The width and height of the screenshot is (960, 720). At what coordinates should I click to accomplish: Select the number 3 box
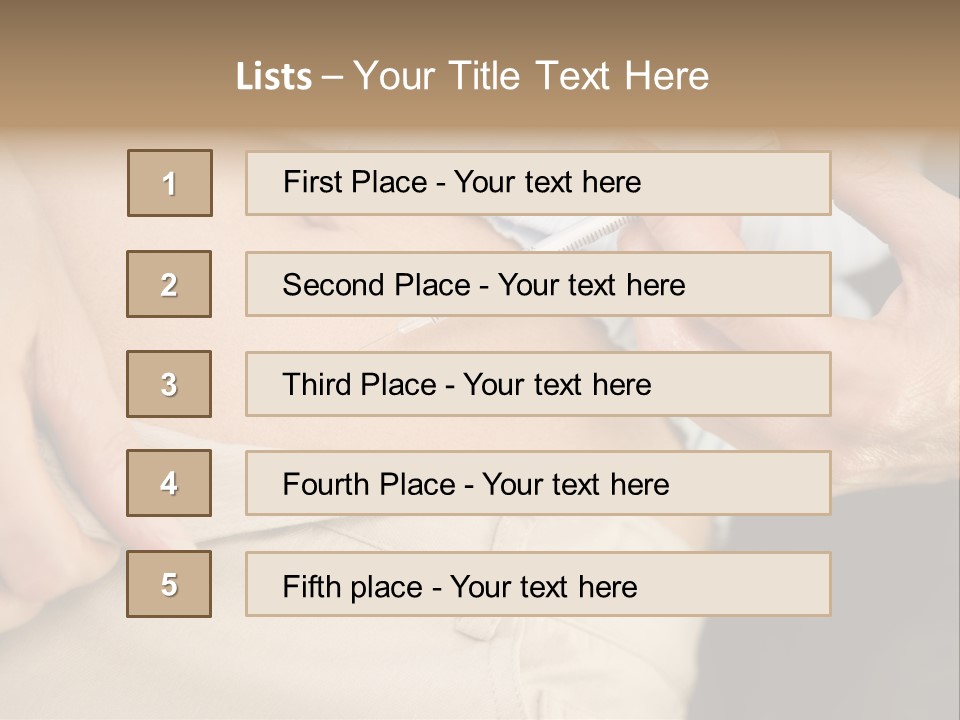tap(169, 384)
